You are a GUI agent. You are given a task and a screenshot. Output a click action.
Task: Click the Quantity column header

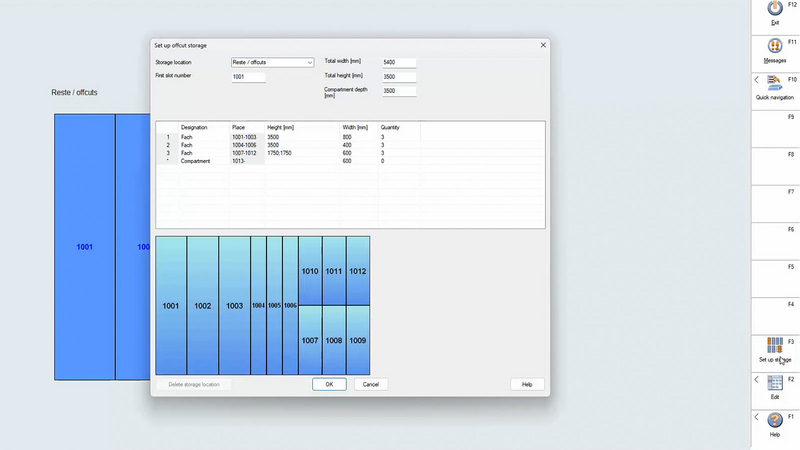pos(390,128)
